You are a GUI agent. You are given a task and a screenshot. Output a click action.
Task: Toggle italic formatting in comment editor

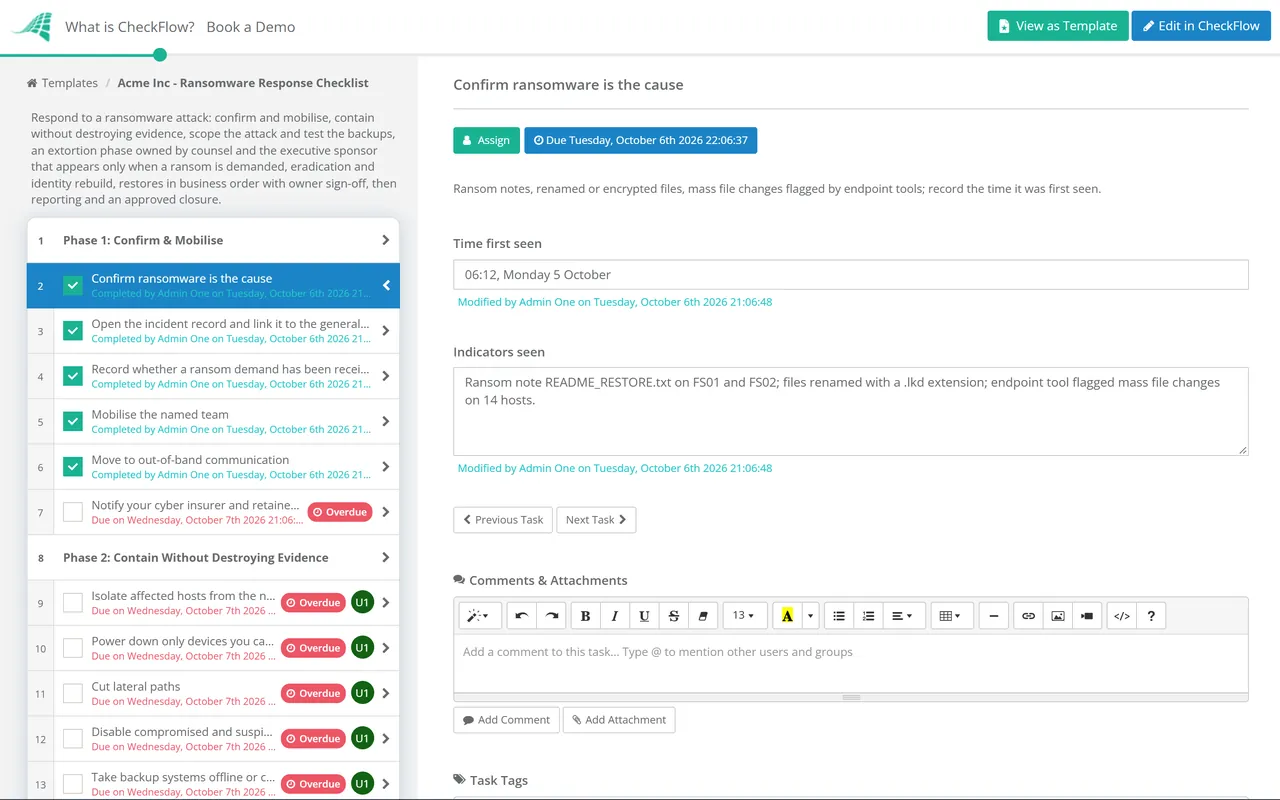615,616
